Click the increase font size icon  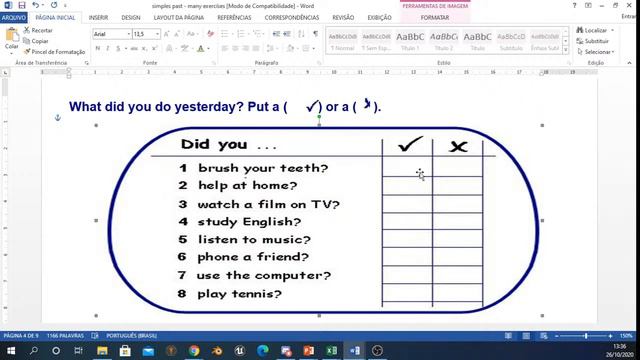(167, 34)
